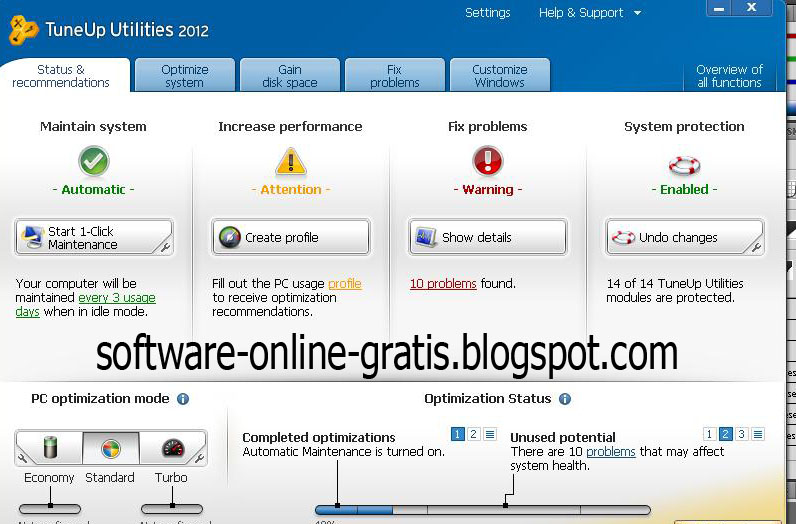Click the red Warning exclamation icon
This screenshot has height=524, width=796.
(x=487, y=161)
